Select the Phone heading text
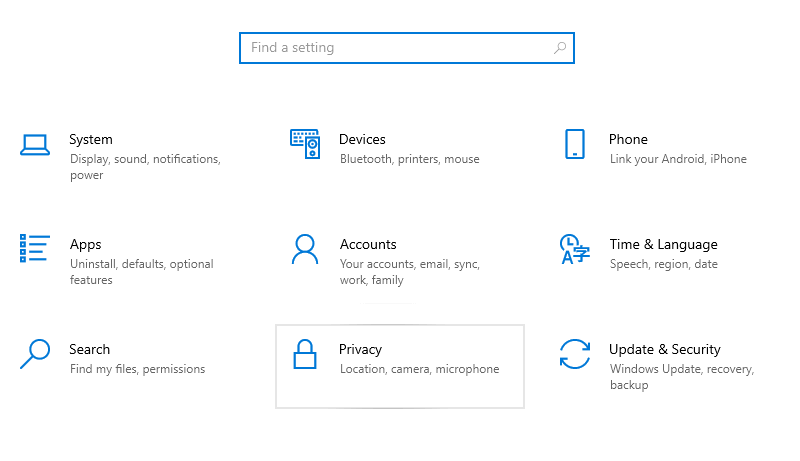 click(x=628, y=139)
